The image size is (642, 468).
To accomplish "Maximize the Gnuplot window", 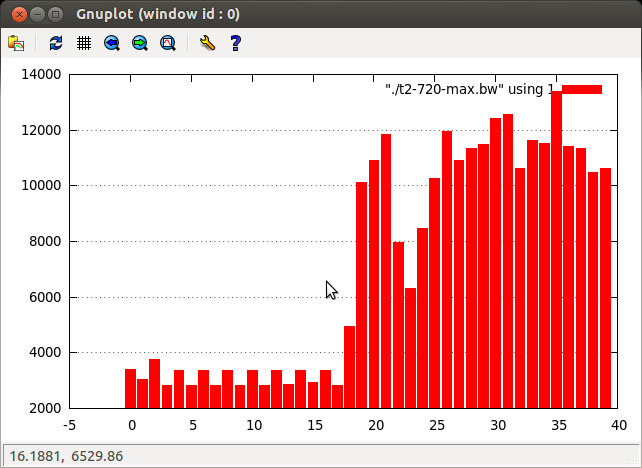I will pos(55,15).
